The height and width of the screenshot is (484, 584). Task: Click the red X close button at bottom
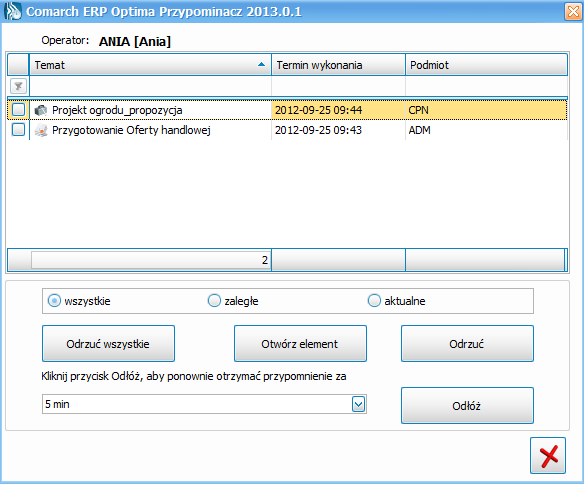pyautogui.click(x=548, y=456)
